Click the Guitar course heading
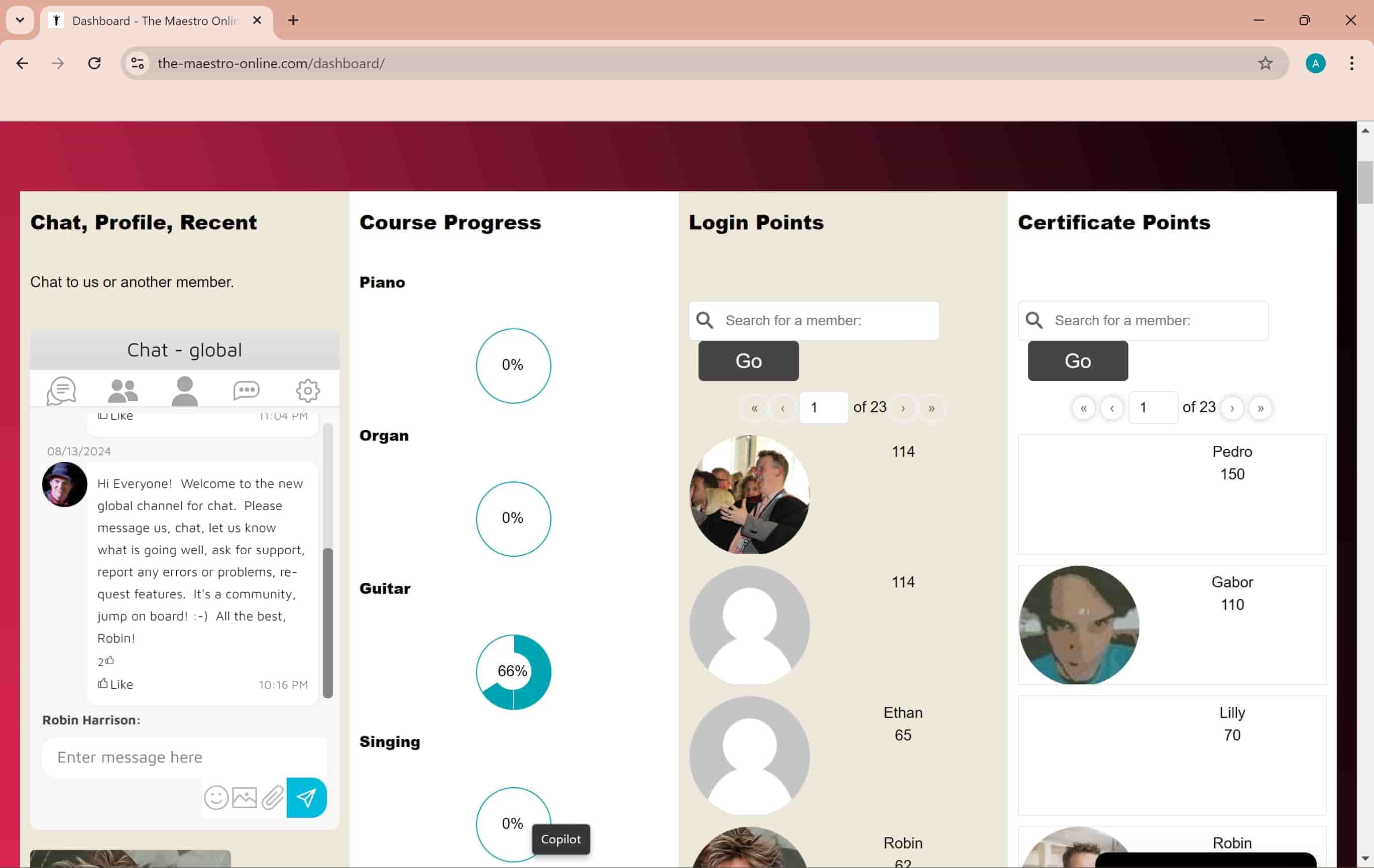The height and width of the screenshot is (868, 1374). click(x=385, y=588)
